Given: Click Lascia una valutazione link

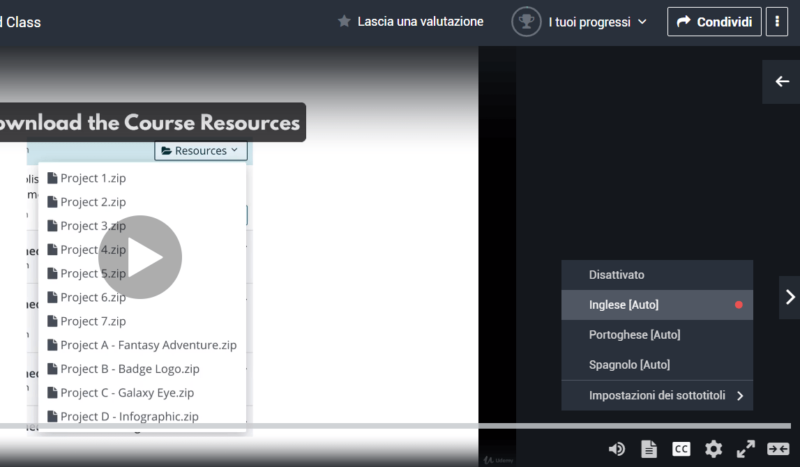Looking at the screenshot, I should coord(410,21).
